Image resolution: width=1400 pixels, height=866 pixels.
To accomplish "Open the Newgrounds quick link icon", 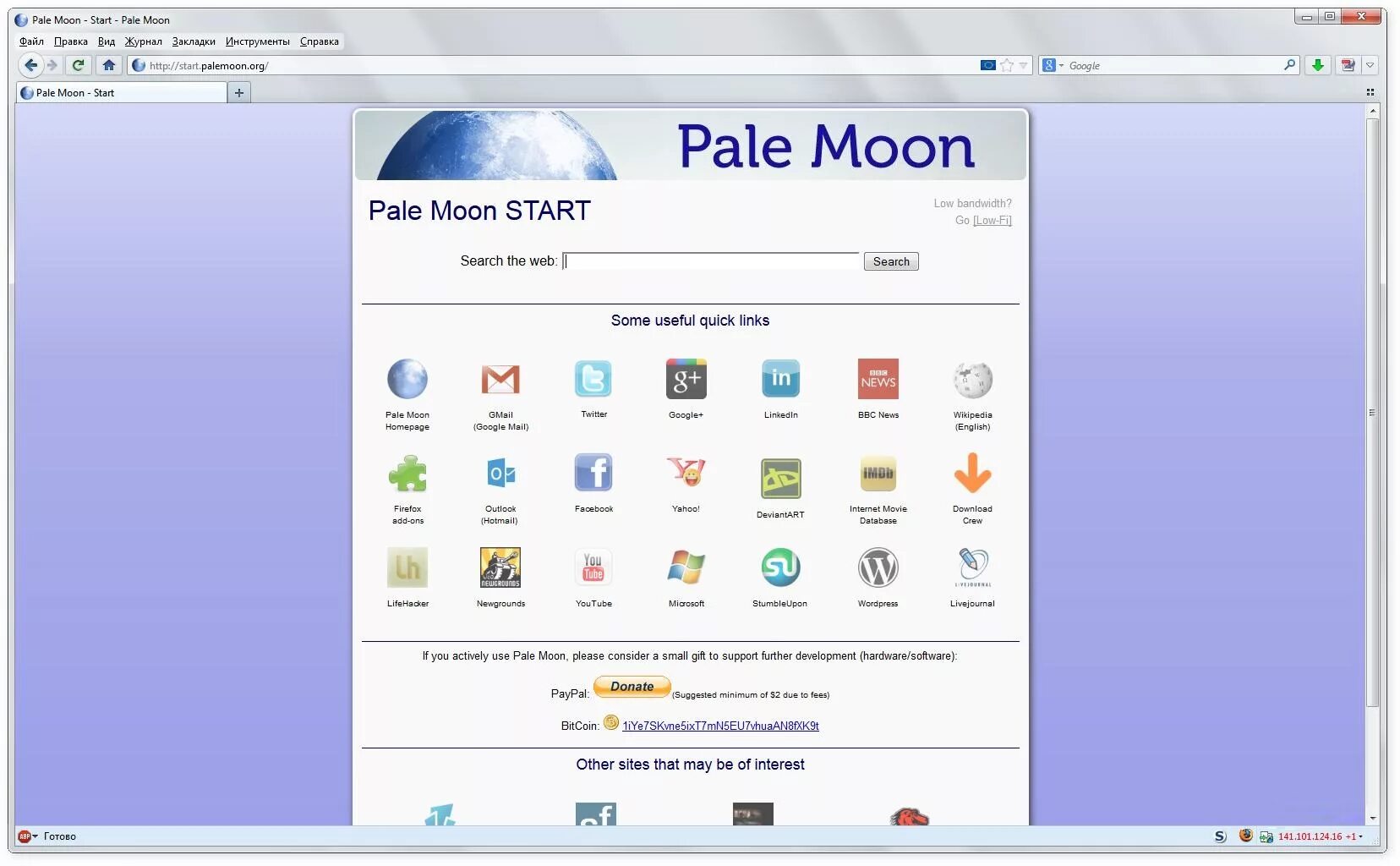I will 500,567.
